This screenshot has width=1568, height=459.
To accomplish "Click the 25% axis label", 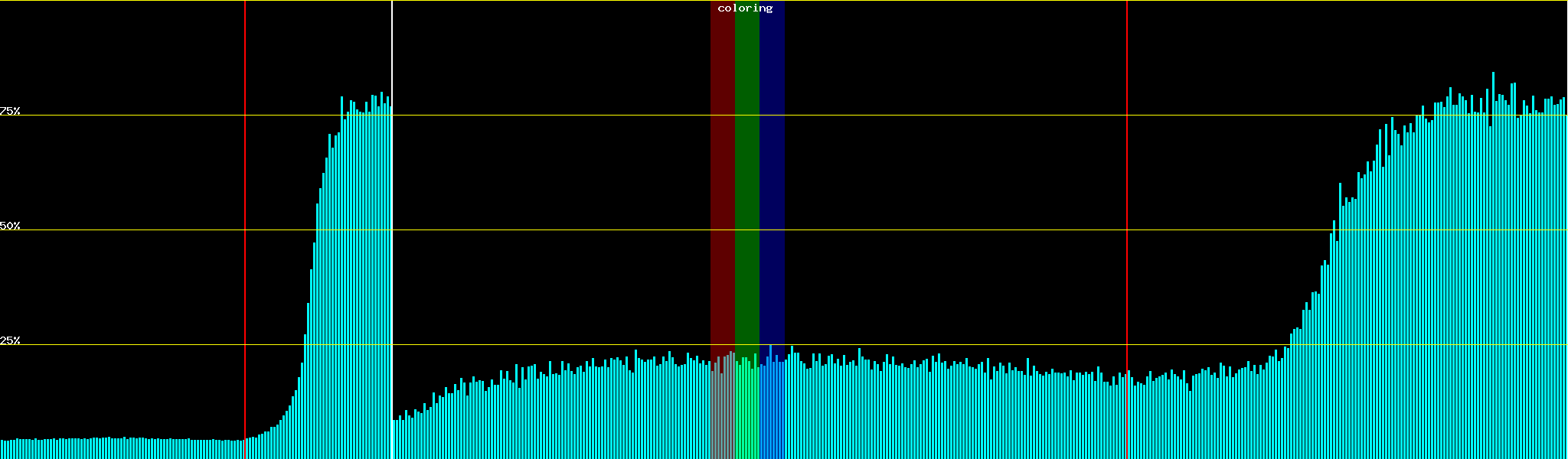I will [10, 340].
